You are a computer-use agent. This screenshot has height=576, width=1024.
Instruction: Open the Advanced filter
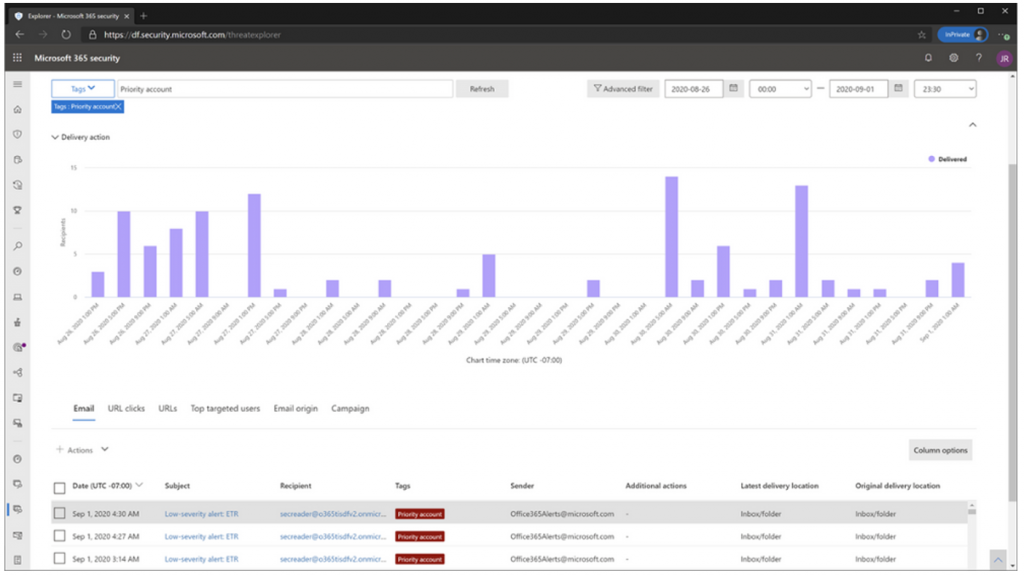(623, 89)
